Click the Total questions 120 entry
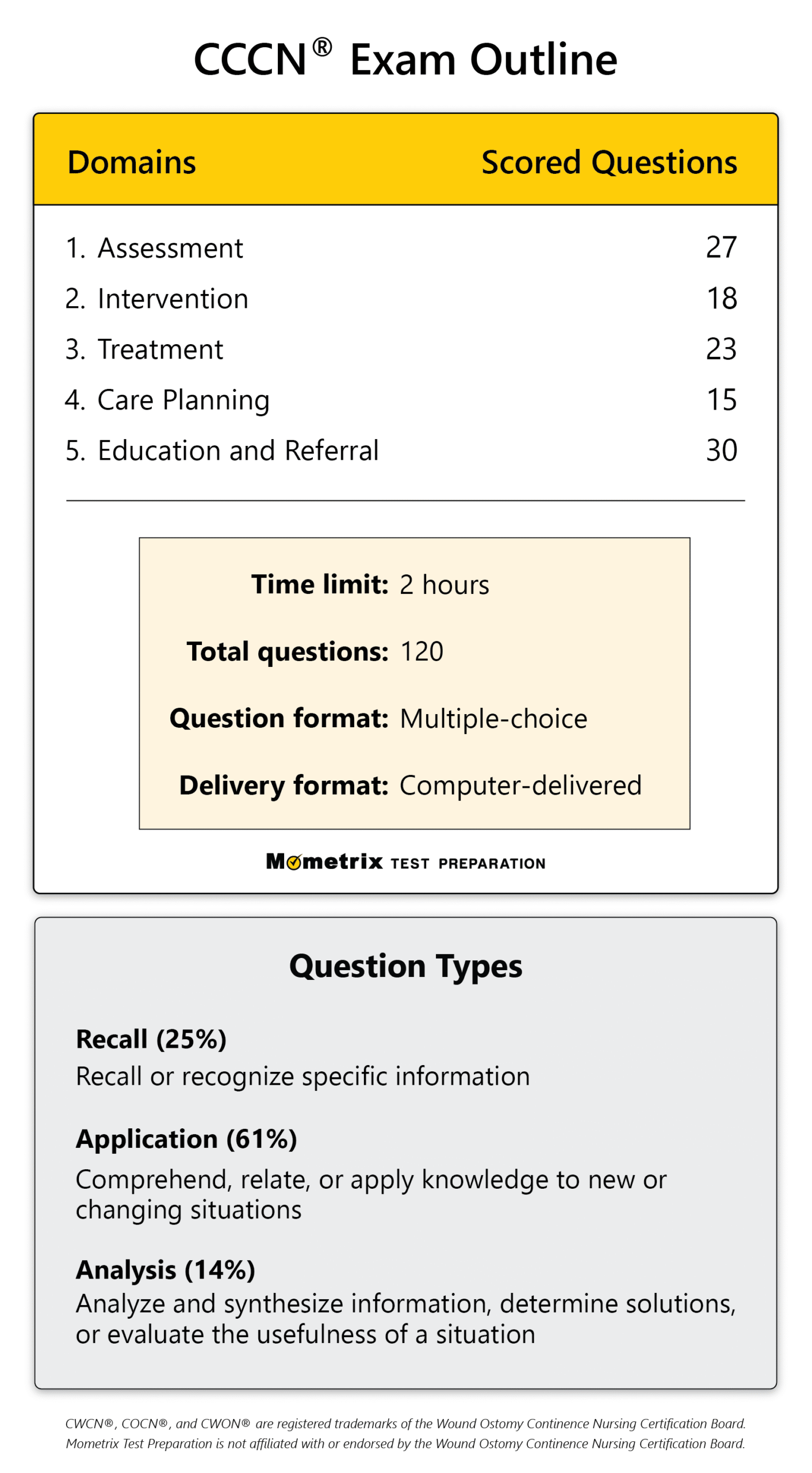812x1473 pixels. point(315,652)
